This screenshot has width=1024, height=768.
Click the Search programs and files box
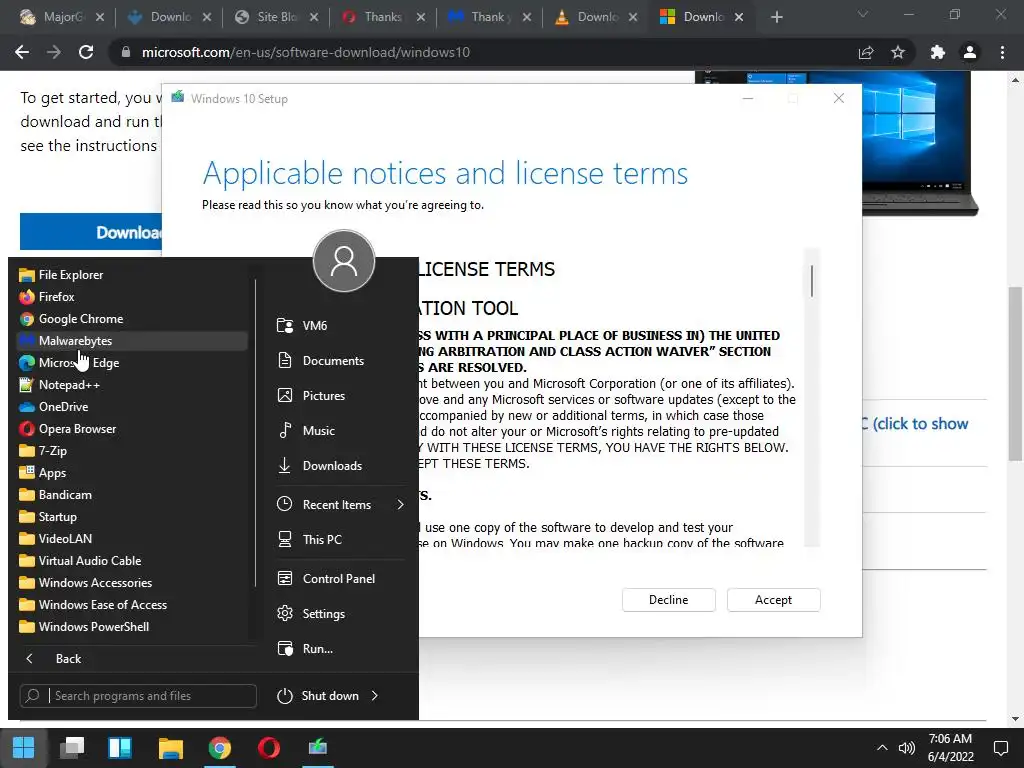[138, 696]
